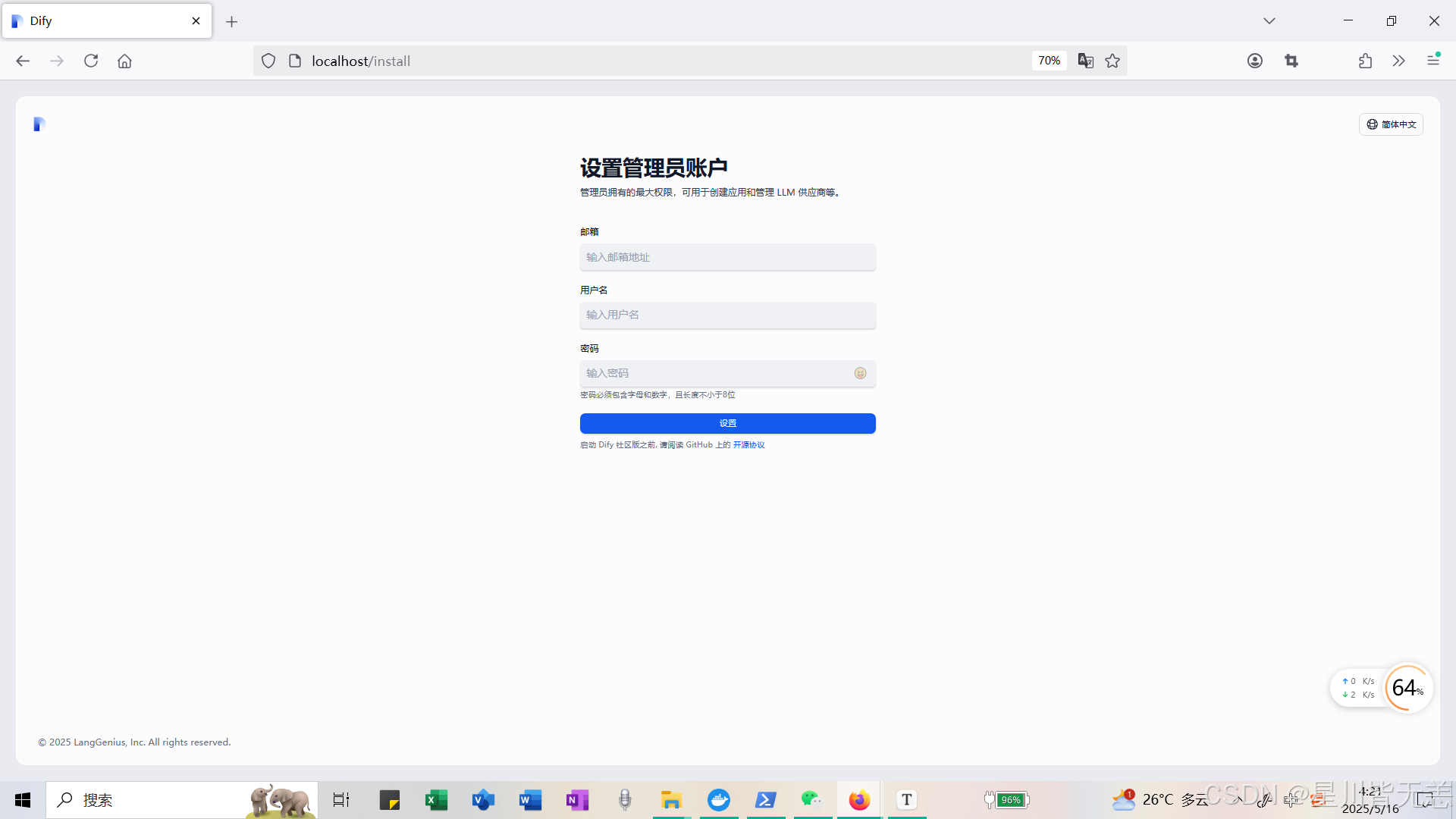The width and height of the screenshot is (1456, 819).
Task: Open the 简体中文 language selector
Action: point(1391,124)
